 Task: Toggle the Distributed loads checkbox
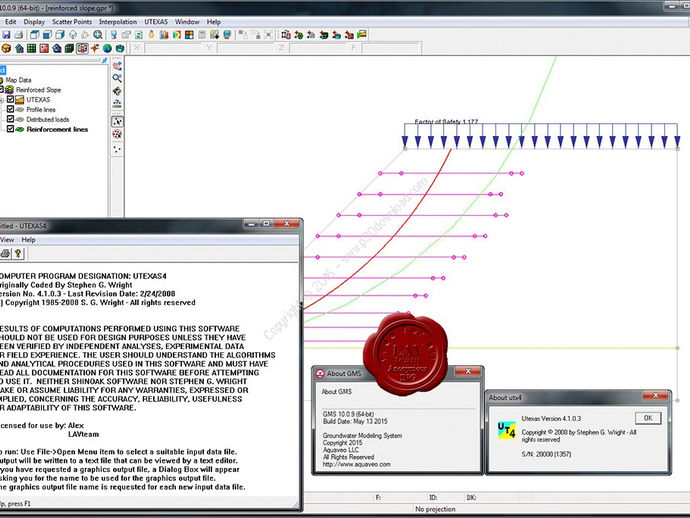pos(11,119)
